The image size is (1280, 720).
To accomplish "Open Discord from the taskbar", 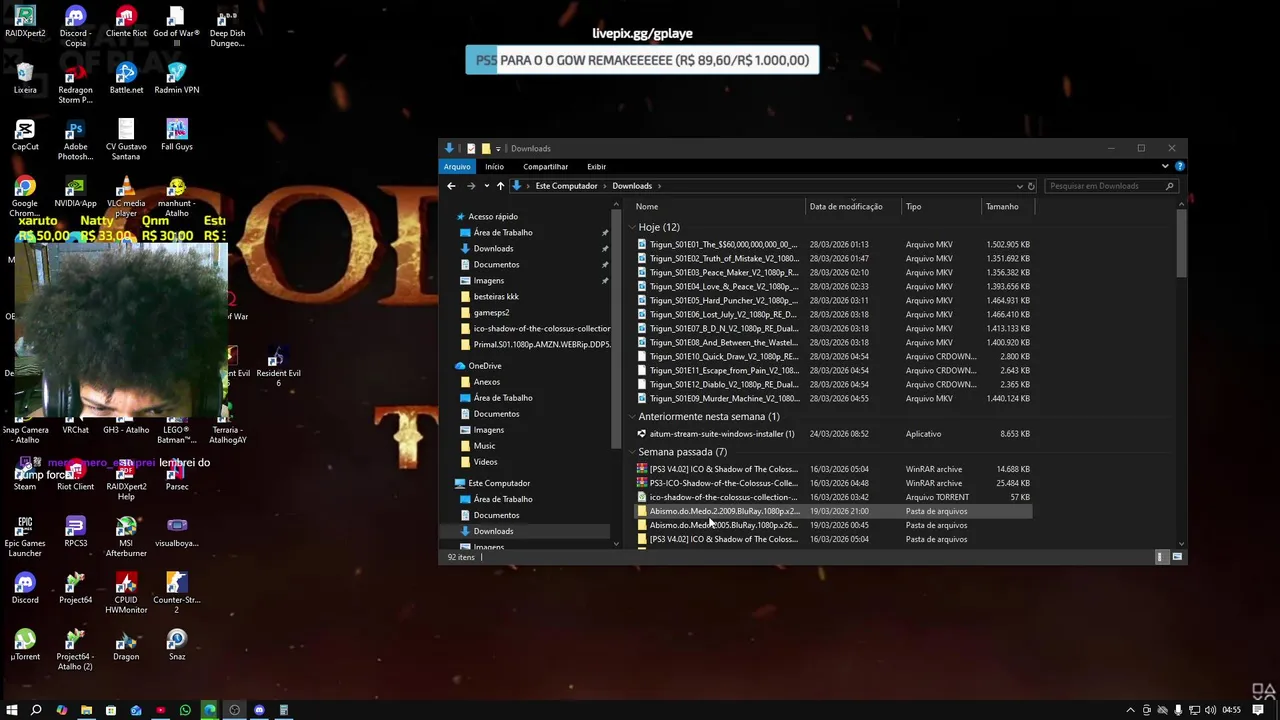I will [x=259, y=710].
